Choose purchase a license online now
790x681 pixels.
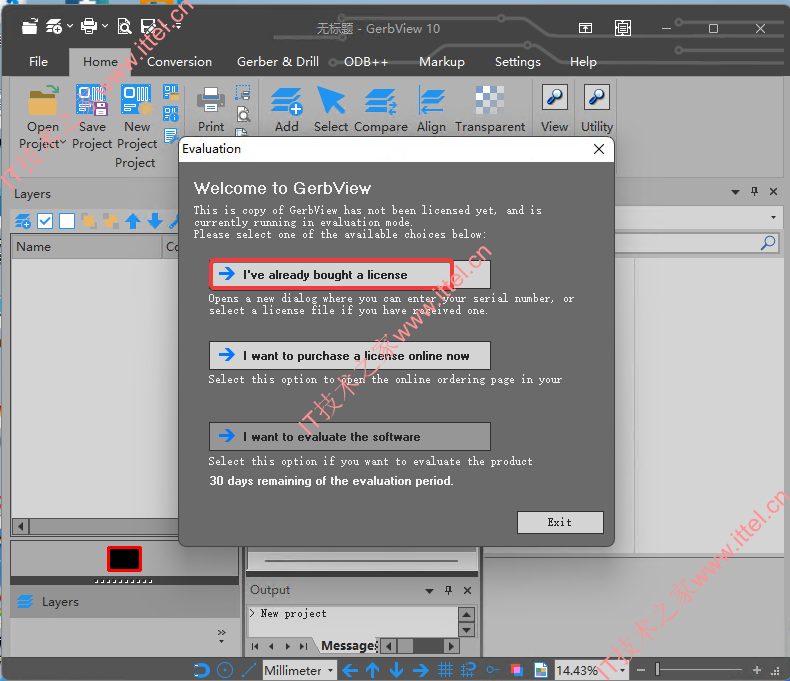point(350,356)
